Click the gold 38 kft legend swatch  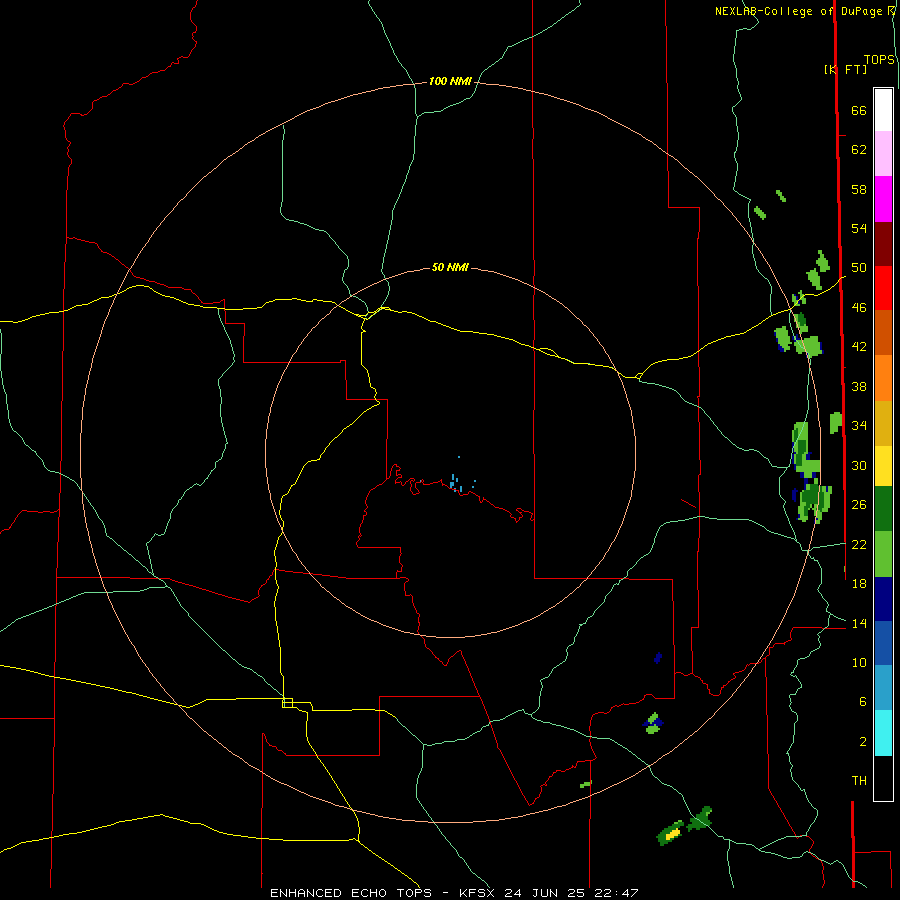(883, 424)
